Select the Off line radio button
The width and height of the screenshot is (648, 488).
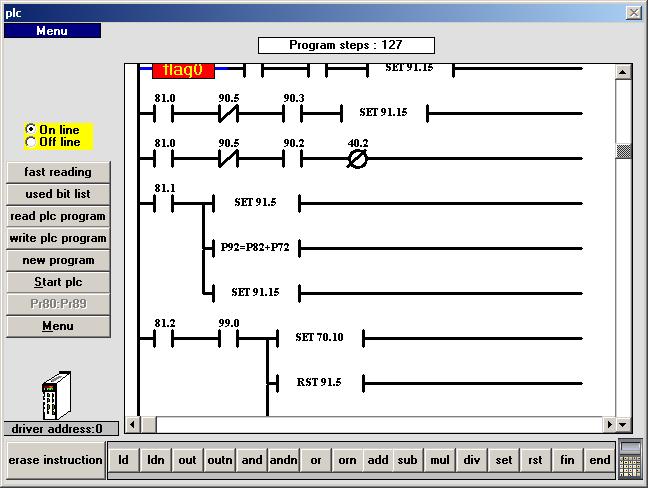tap(31, 142)
